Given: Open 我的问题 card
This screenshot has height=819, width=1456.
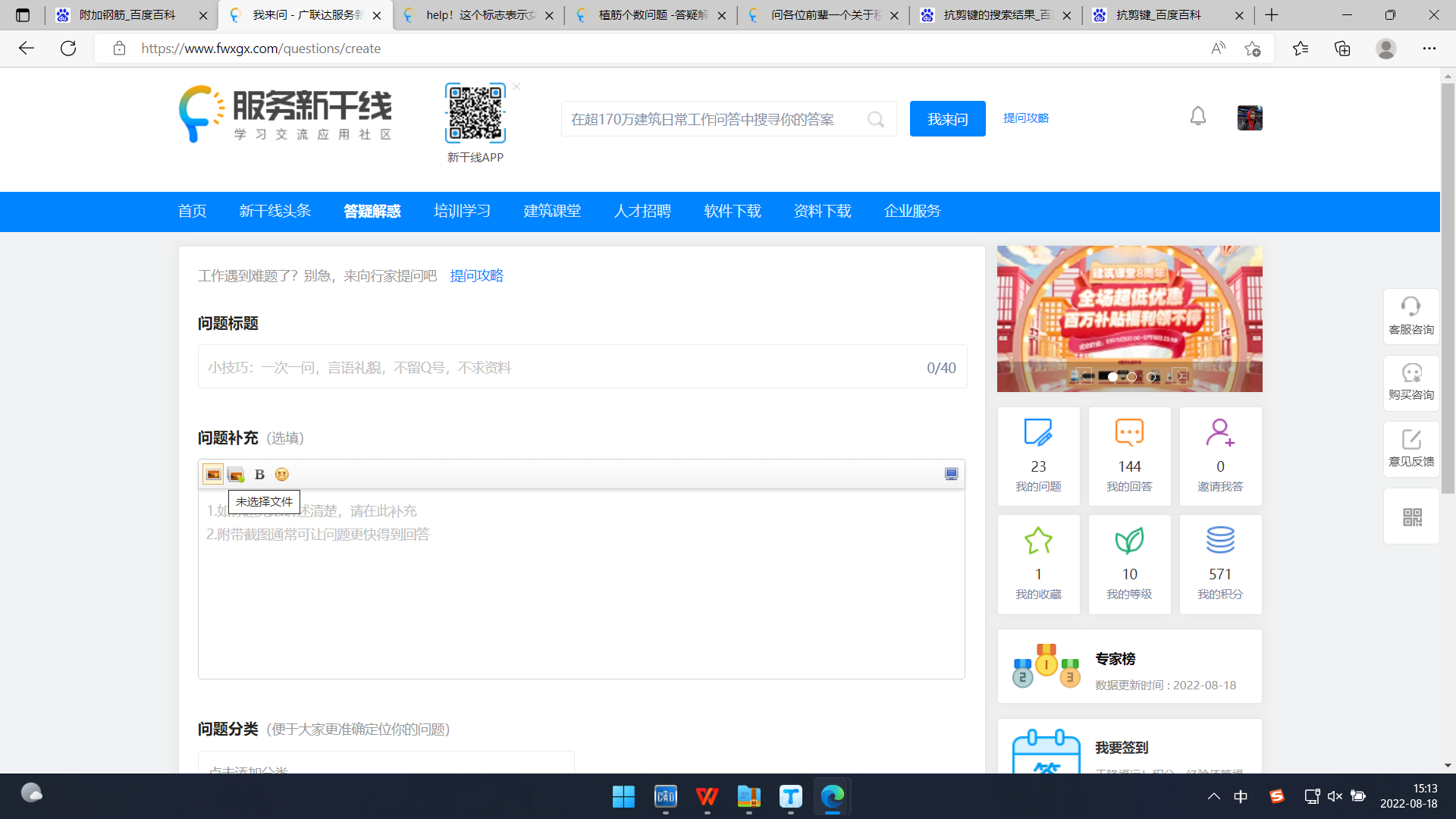Looking at the screenshot, I should (x=1038, y=456).
